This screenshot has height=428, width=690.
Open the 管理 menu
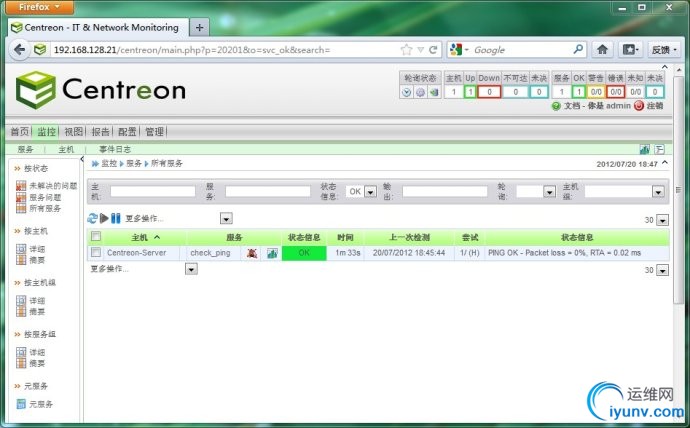pyautogui.click(x=154, y=132)
